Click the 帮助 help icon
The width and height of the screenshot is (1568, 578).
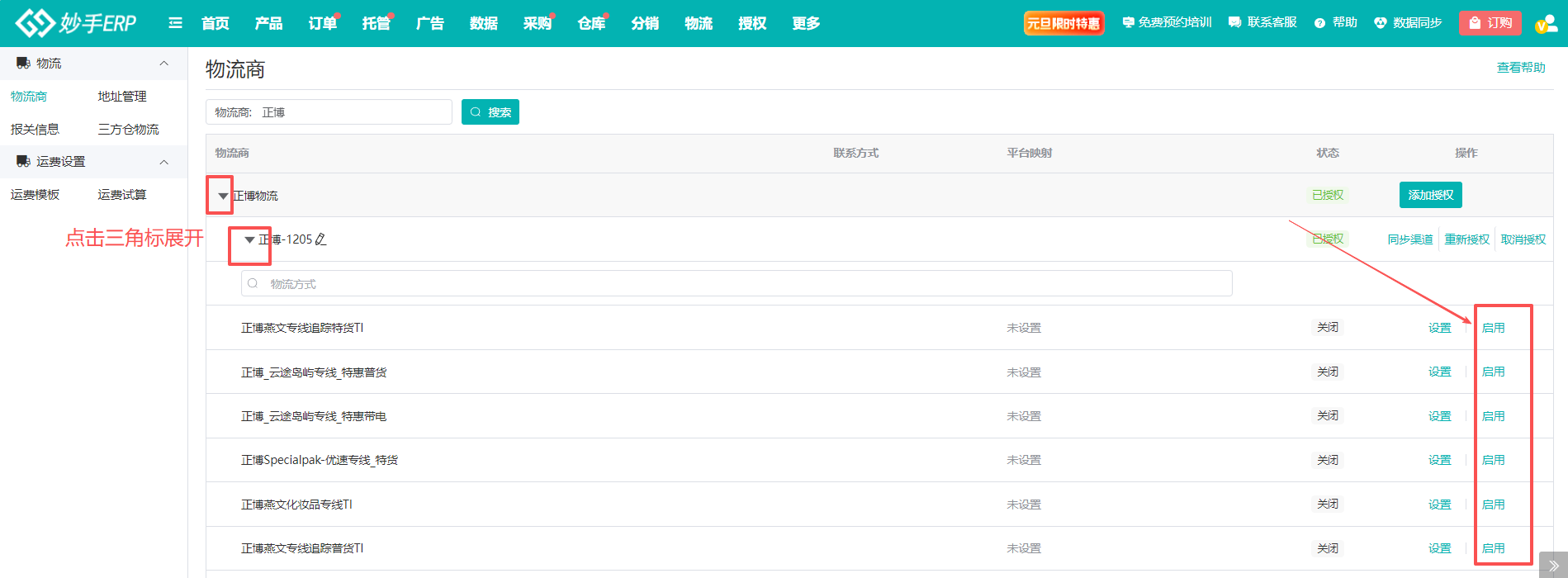click(x=1319, y=23)
